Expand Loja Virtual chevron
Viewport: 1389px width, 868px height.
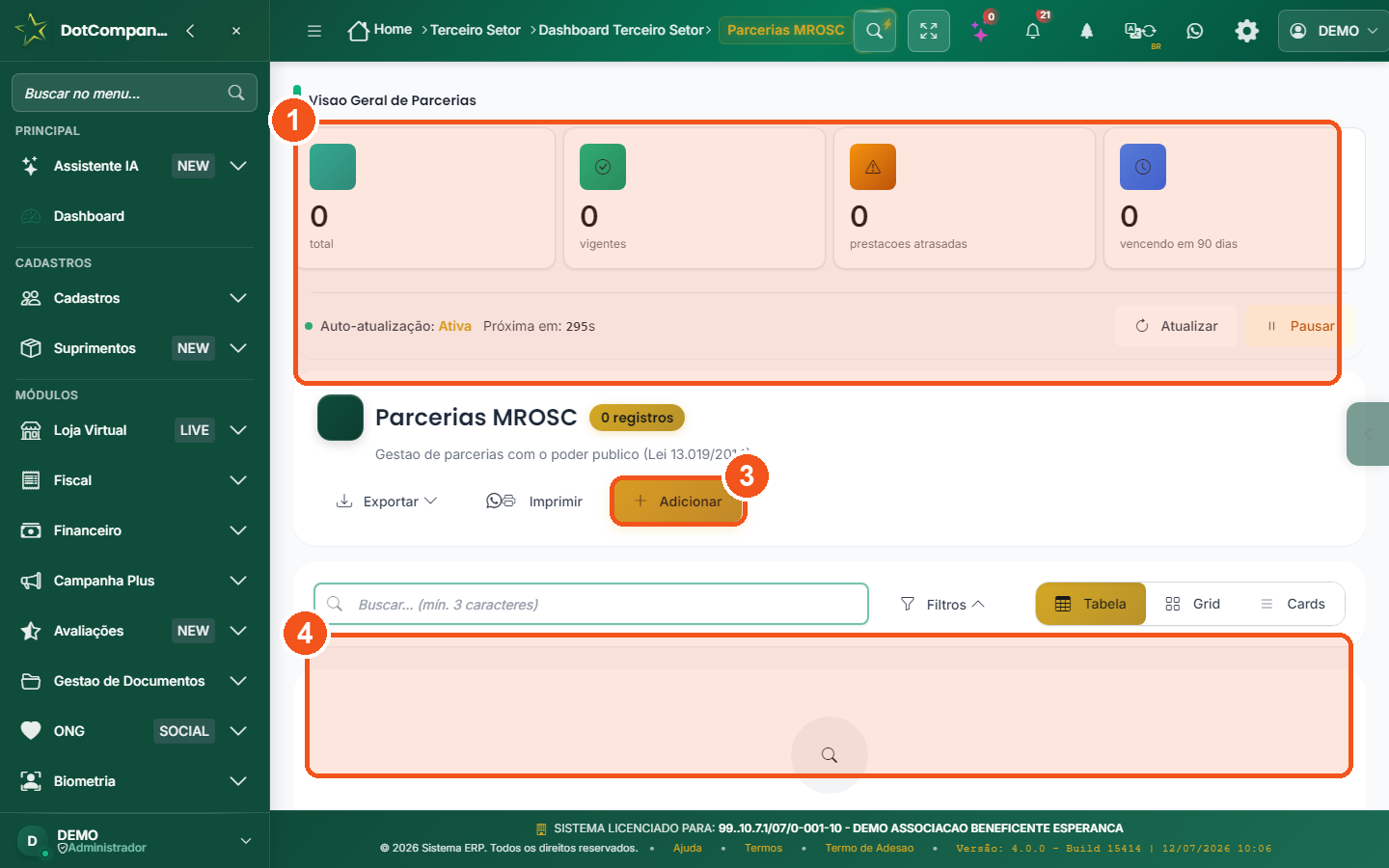238,430
